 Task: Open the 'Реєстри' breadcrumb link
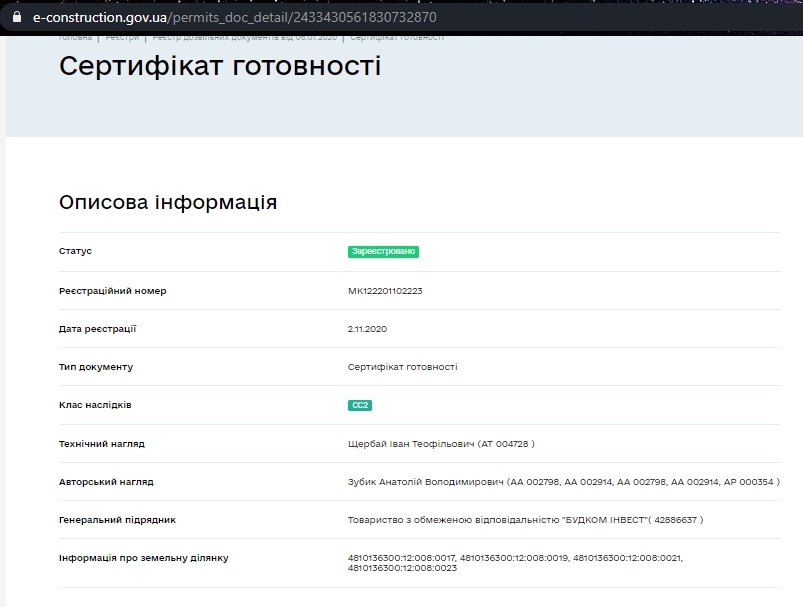(x=122, y=37)
